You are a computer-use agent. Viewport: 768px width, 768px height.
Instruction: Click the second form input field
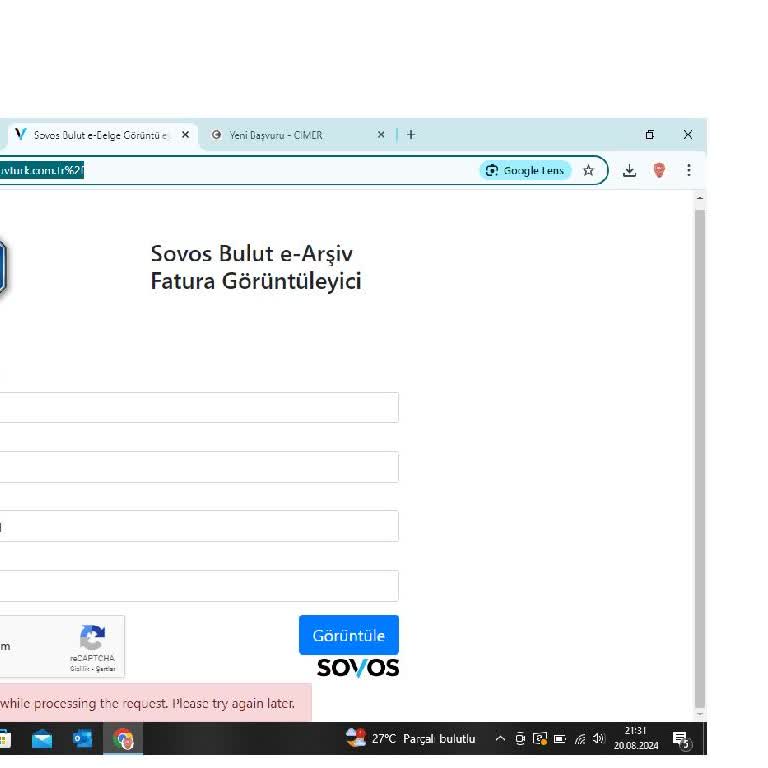[x=199, y=467]
